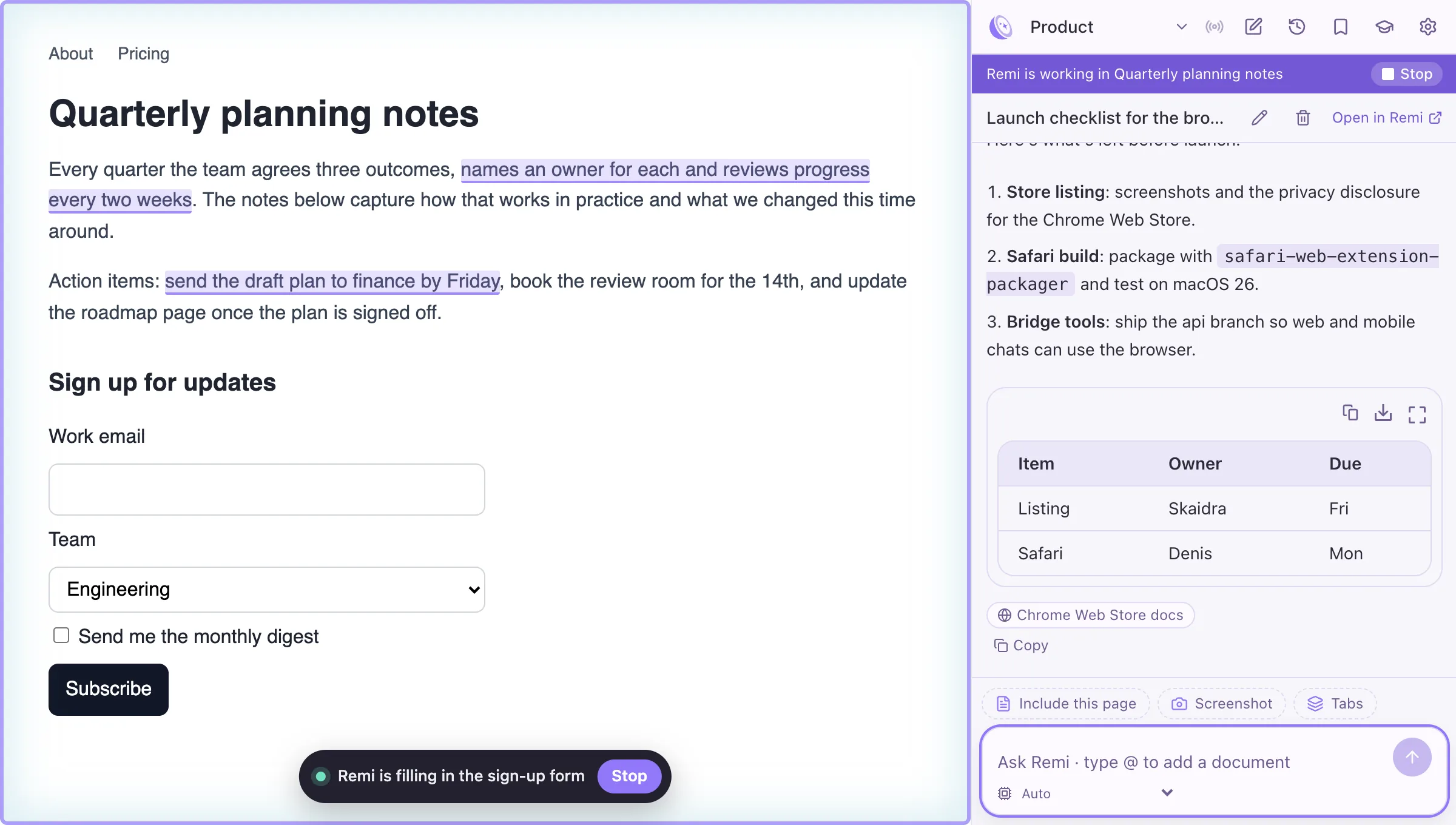1456x825 pixels.
Task: Open the Team dropdown showing Engineering
Action: 267,590
